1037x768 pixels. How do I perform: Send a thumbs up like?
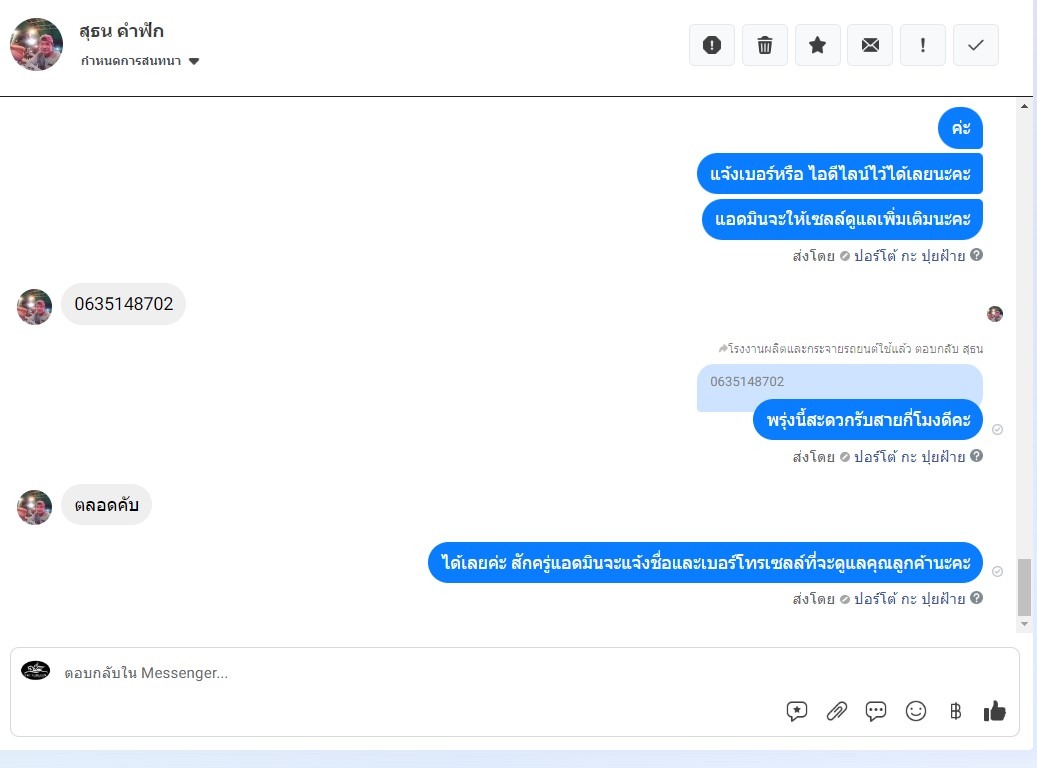click(994, 711)
